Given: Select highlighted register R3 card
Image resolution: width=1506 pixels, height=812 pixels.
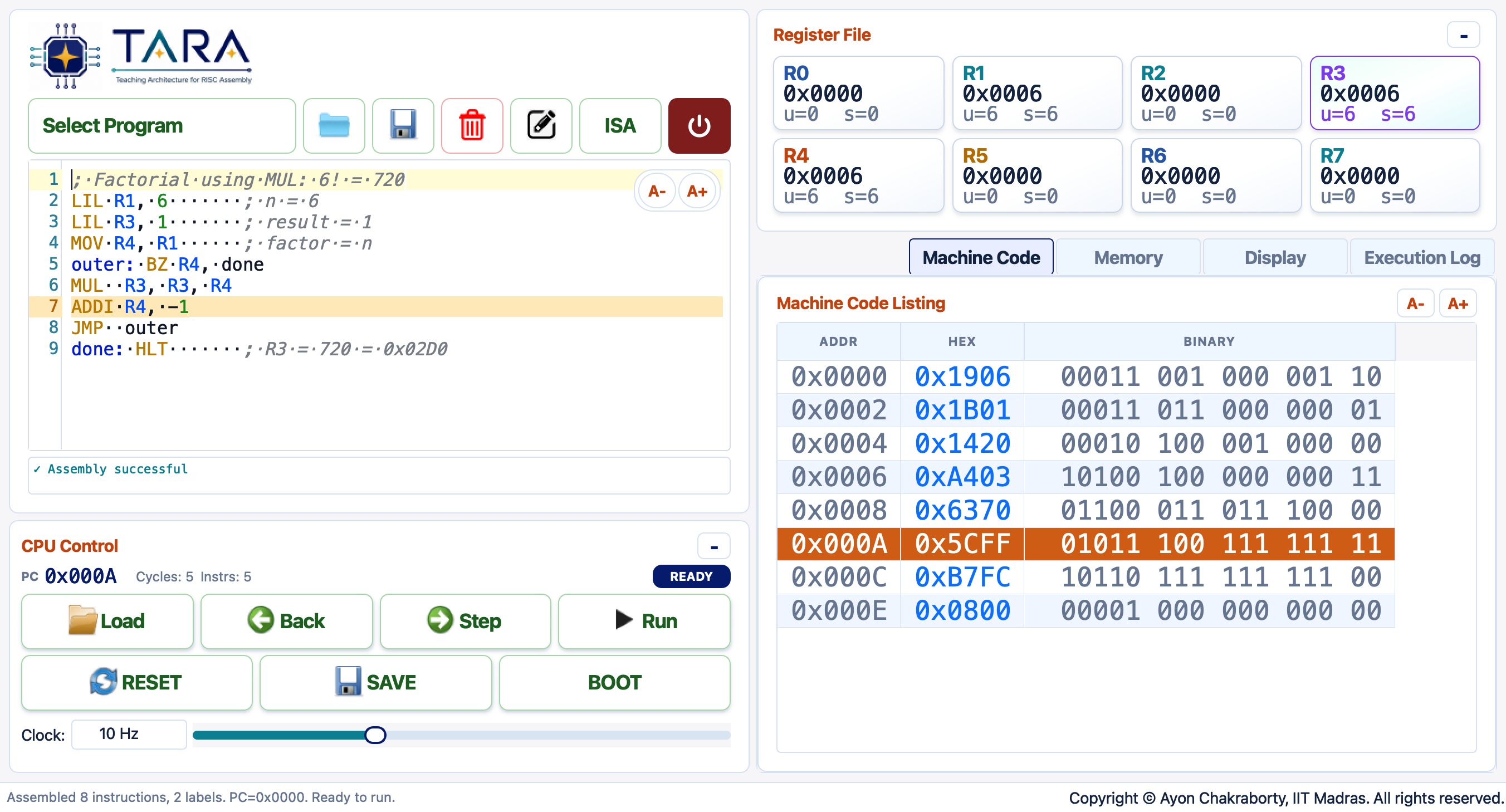Looking at the screenshot, I should tap(1395, 93).
